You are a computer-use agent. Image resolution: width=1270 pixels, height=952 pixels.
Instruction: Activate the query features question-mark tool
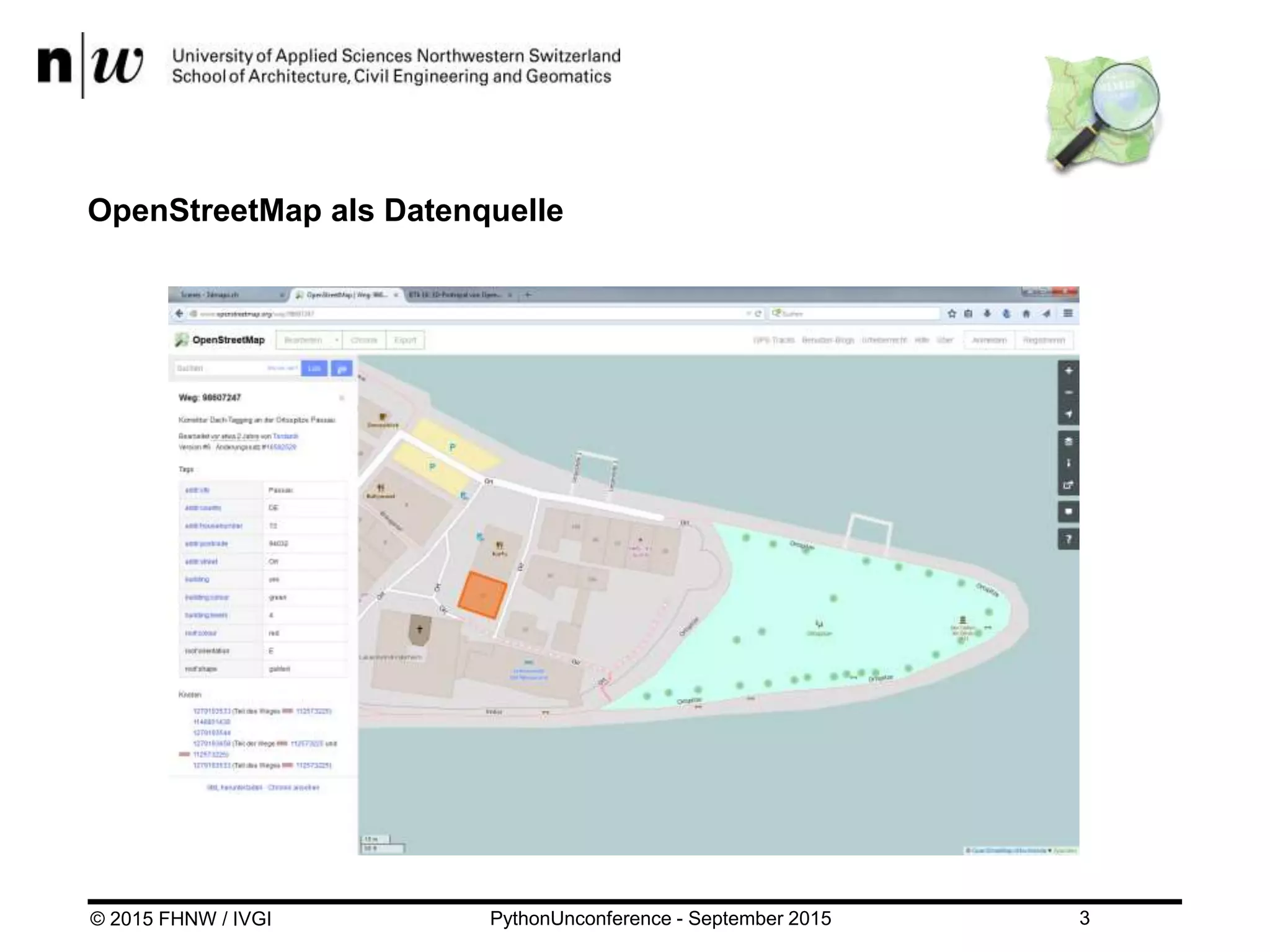point(1068,539)
